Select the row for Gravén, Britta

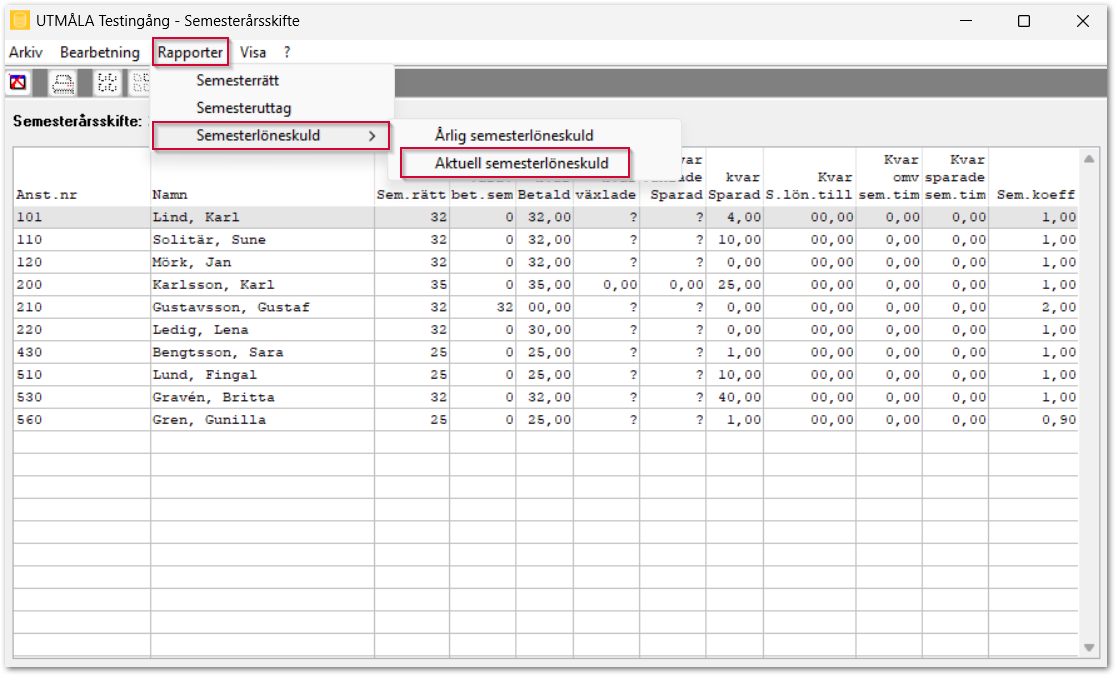(x=545, y=397)
